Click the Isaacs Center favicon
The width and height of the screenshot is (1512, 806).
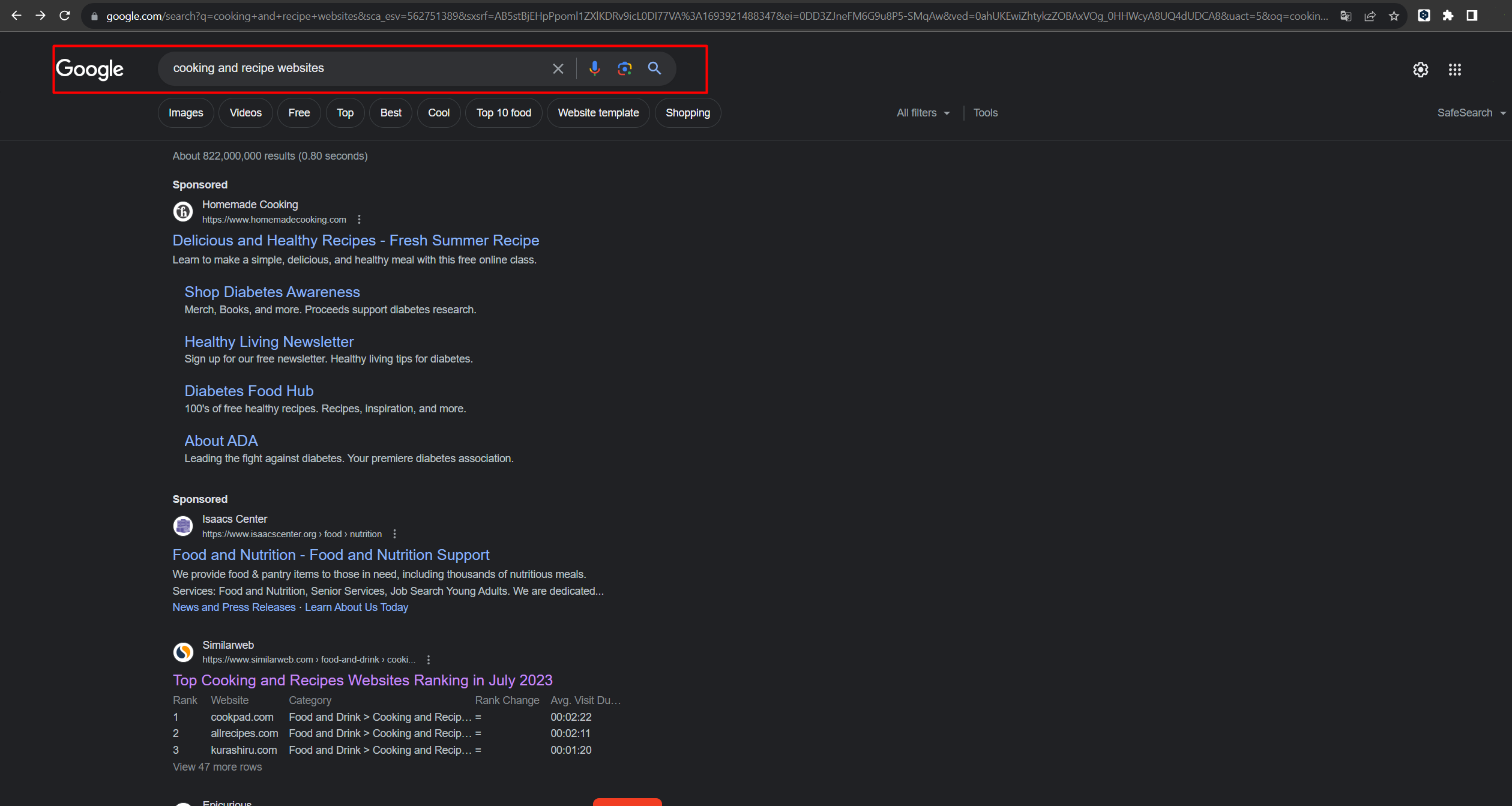183,526
